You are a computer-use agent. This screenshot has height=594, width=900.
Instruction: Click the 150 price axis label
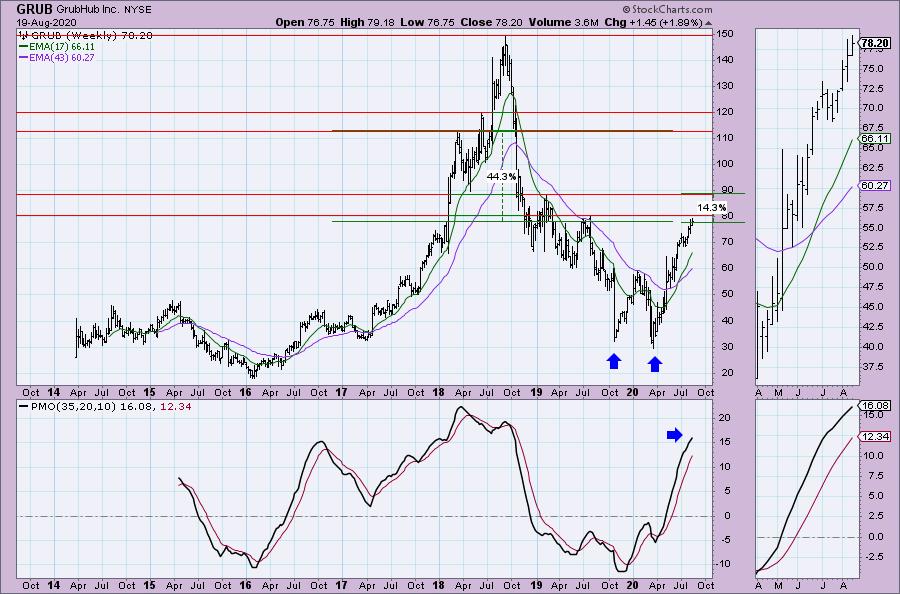pyautogui.click(x=725, y=34)
